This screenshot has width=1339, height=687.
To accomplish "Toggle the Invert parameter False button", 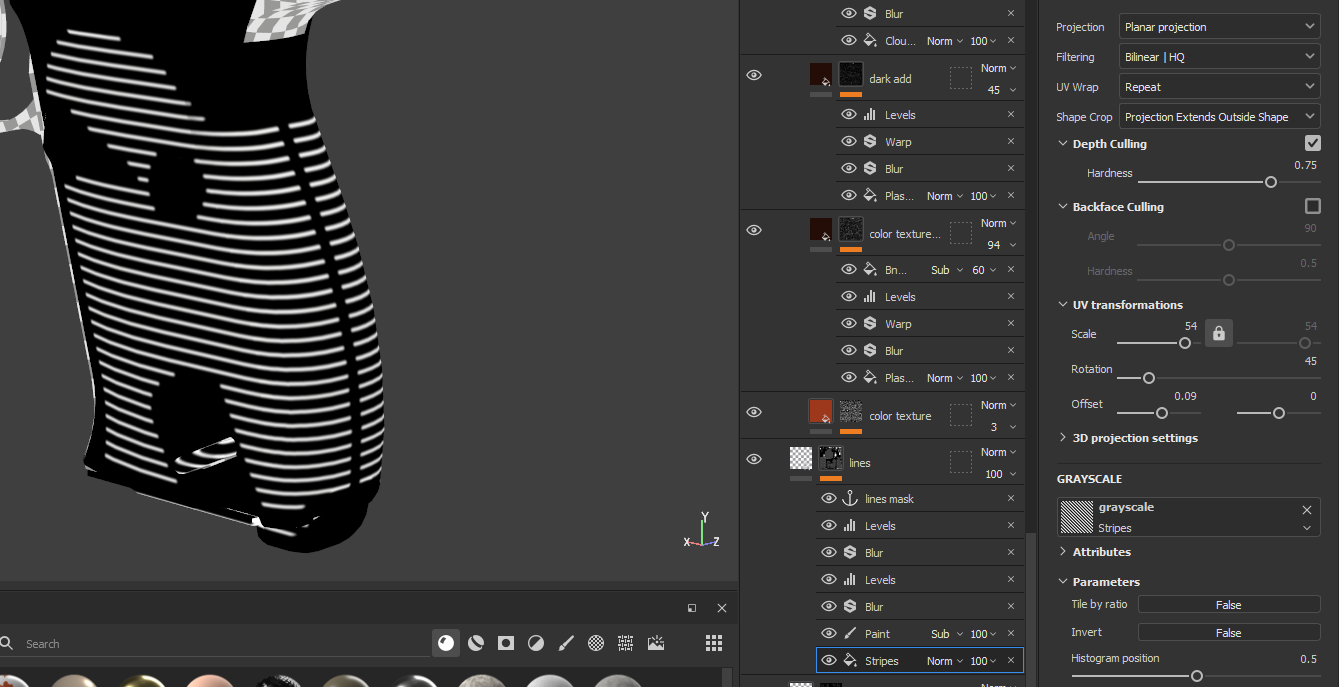I will [x=1228, y=632].
